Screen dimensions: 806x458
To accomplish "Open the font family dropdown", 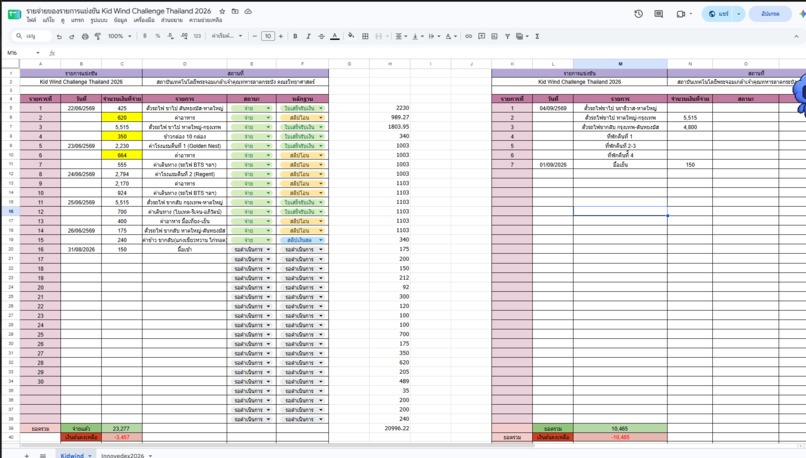I will [x=227, y=36].
